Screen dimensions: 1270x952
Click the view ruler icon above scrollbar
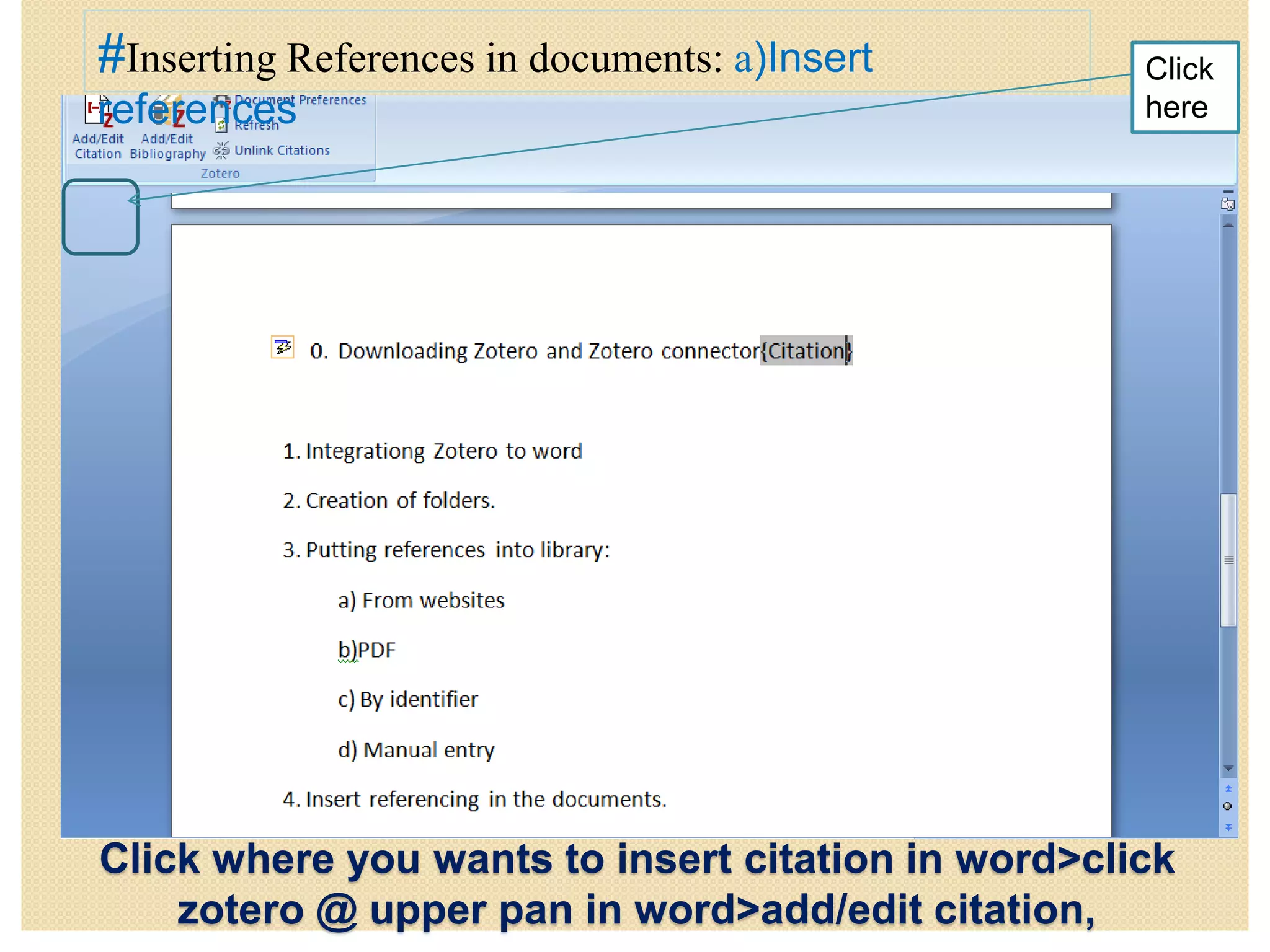[1228, 203]
